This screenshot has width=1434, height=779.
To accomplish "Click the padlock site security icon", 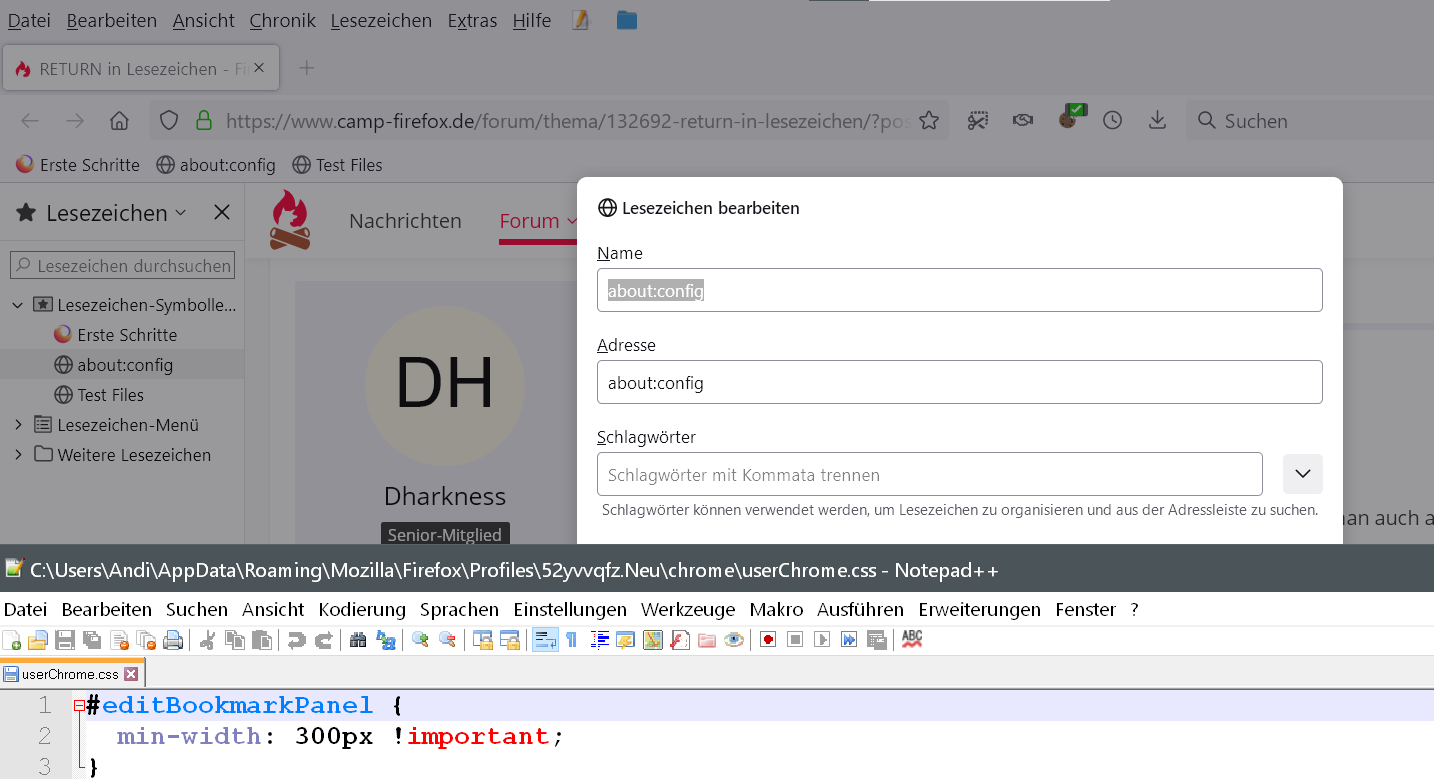I will coord(204,121).
